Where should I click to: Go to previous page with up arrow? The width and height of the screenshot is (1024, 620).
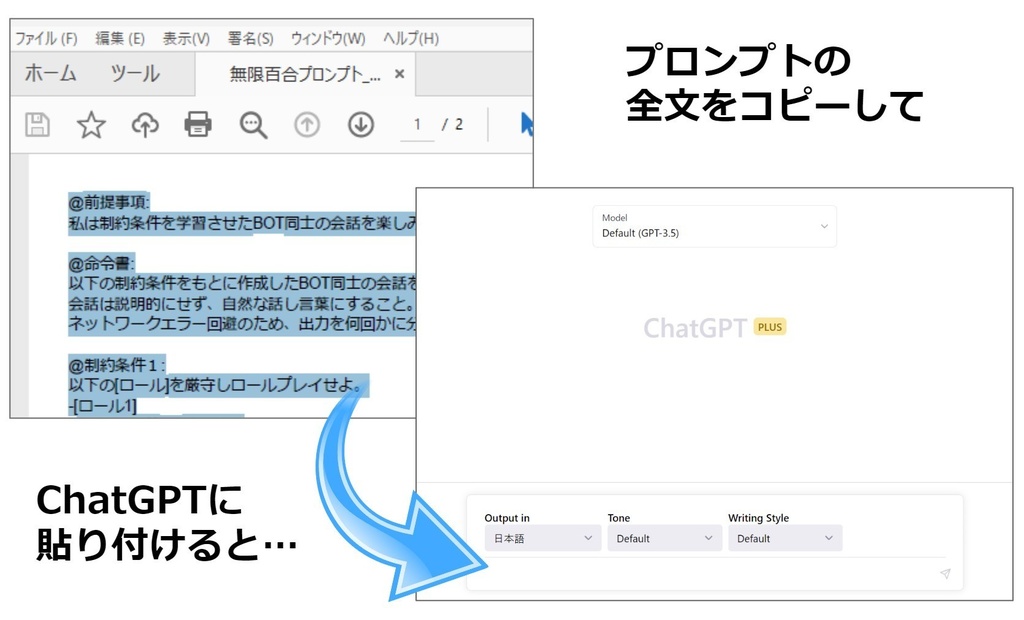tap(307, 124)
